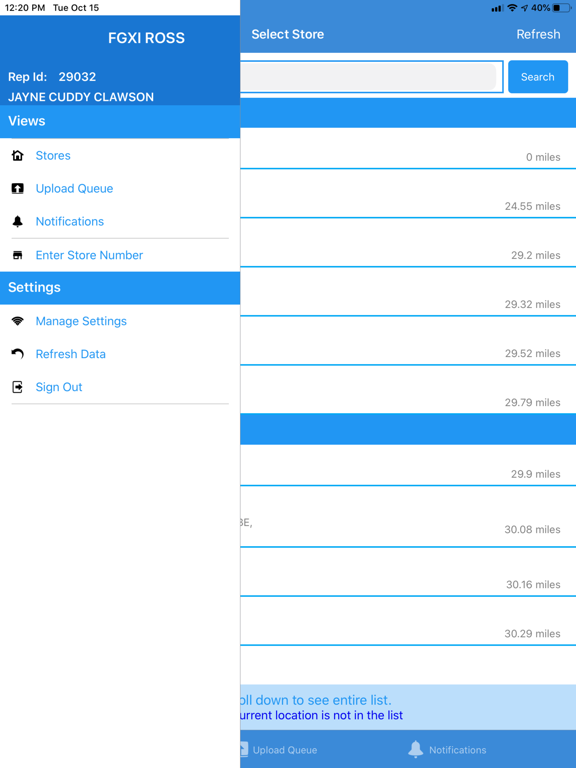Image resolution: width=576 pixels, height=768 pixels.
Task: Tap the Settings section header
Action: tap(120, 288)
